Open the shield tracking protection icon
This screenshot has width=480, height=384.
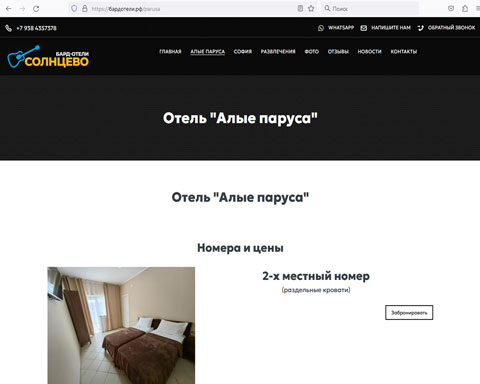74,9
